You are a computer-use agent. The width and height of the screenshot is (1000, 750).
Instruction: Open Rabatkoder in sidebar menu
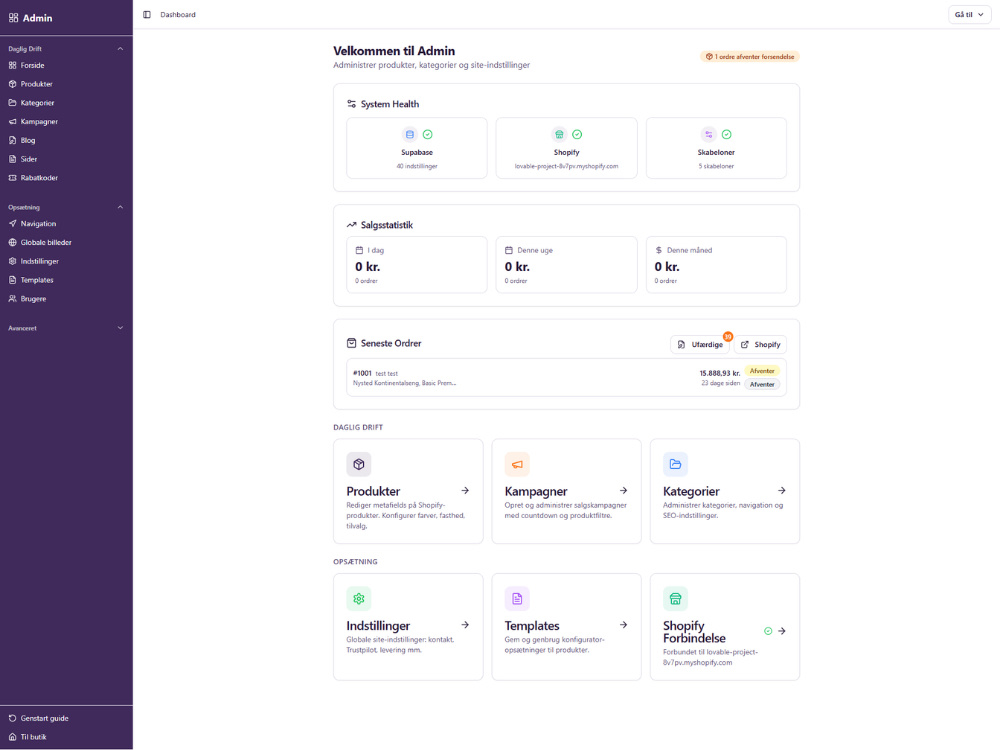coord(66,178)
